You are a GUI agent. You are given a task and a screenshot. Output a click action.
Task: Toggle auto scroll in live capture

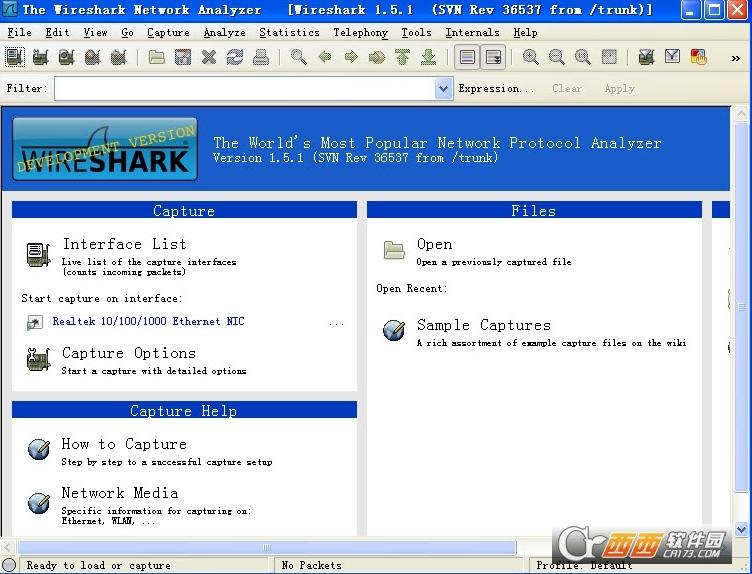tap(493, 57)
